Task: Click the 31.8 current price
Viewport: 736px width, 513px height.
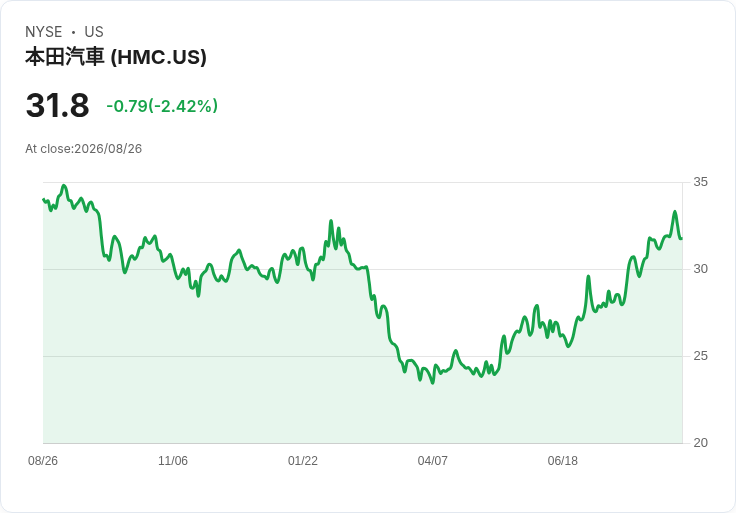Action: tap(57, 105)
